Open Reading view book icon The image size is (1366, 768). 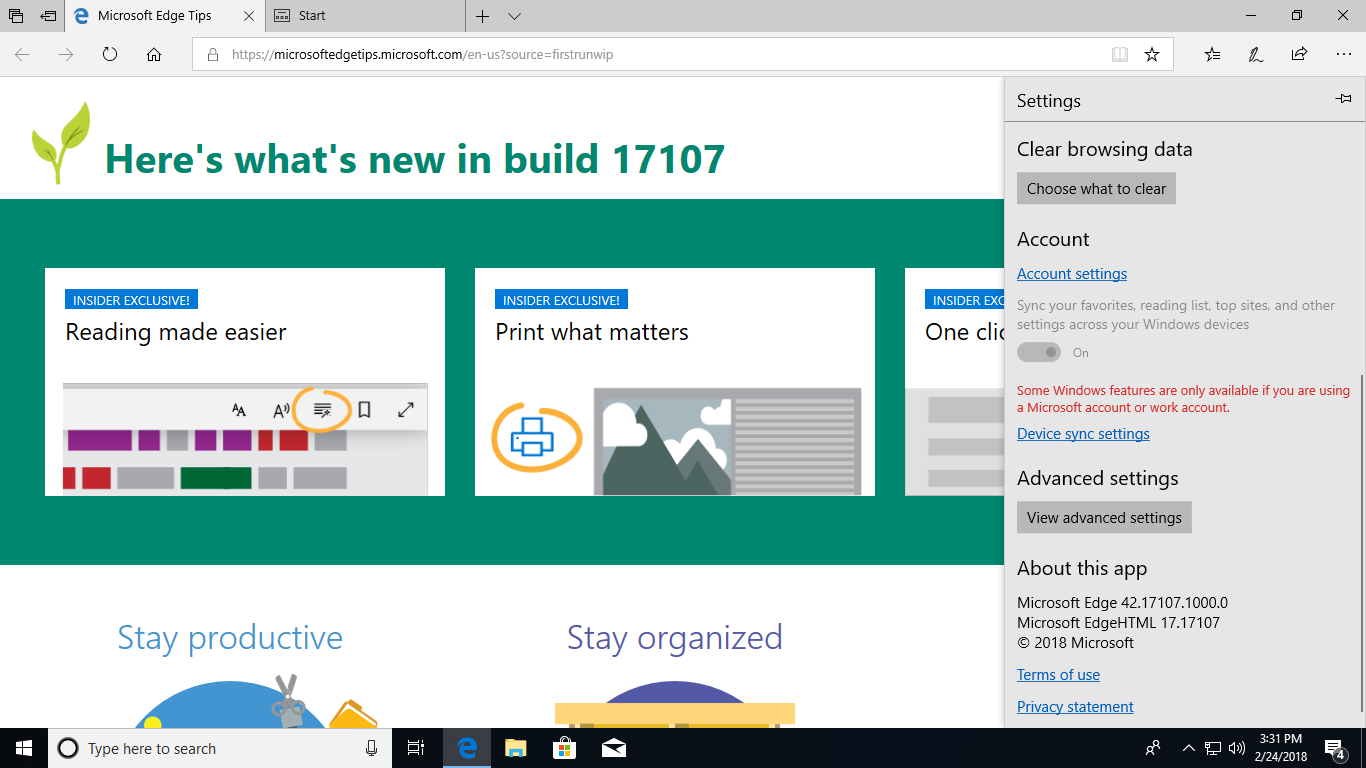[x=1120, y=55]
